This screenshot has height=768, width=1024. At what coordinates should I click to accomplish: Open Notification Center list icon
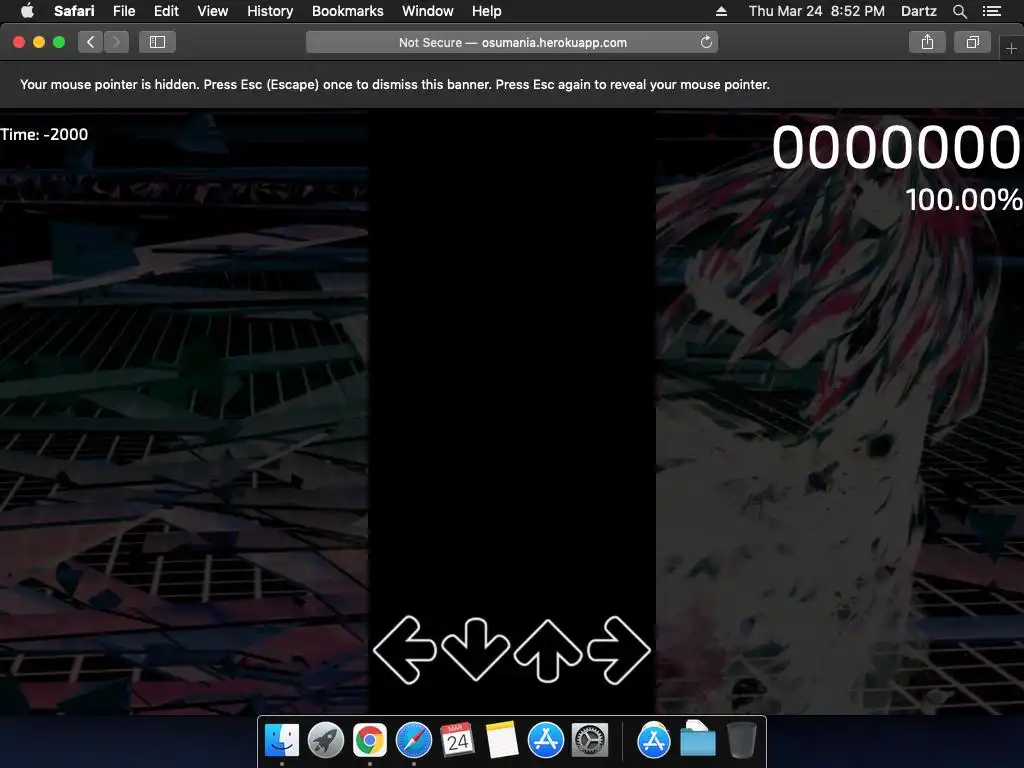point(992,11)
